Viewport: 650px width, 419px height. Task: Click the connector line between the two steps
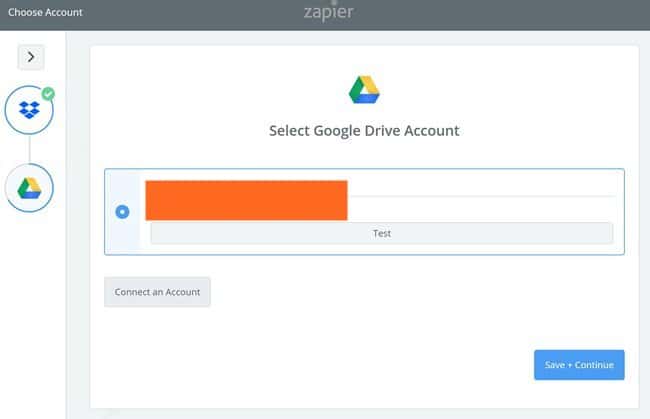click(x=29, y=148)
